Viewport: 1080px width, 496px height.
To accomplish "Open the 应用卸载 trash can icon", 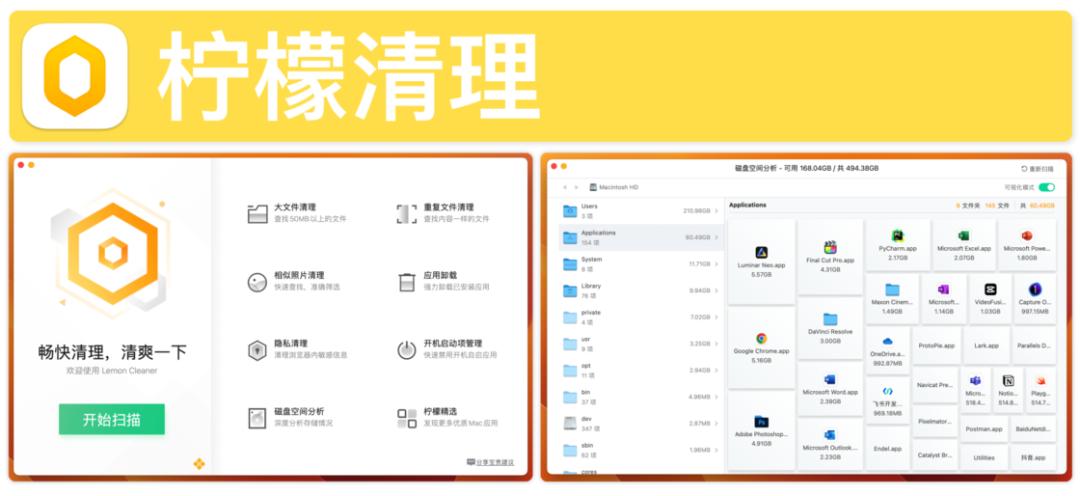I will 406,282.
